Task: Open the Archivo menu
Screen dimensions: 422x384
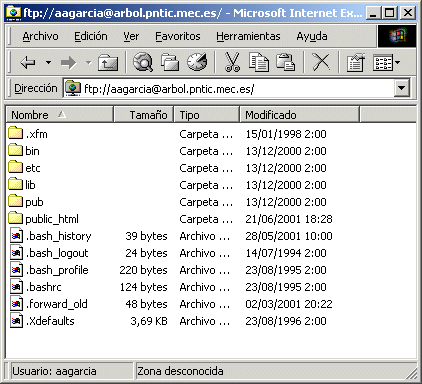Action: [40, 36]
